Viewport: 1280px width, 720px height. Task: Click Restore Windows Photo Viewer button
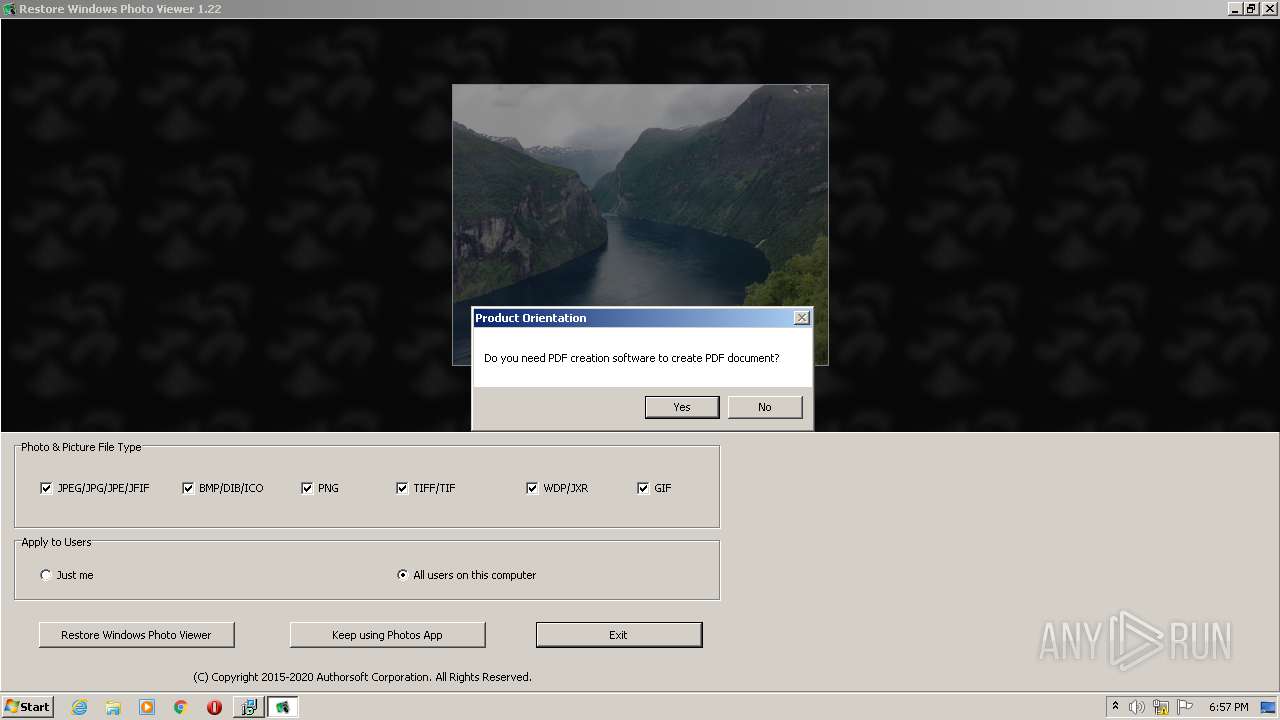coord(136,635)
